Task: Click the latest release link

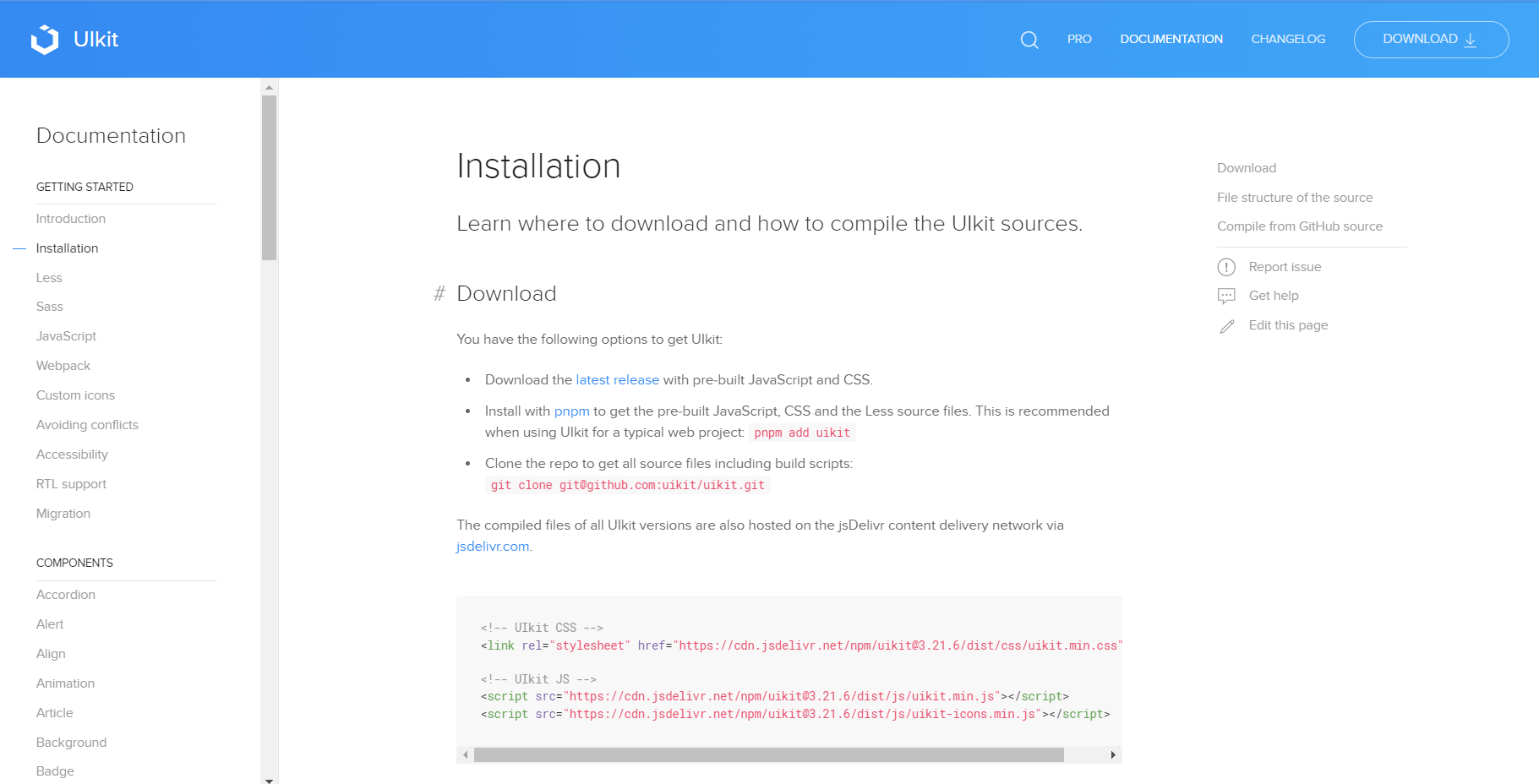Action: [x=617, y=380]
